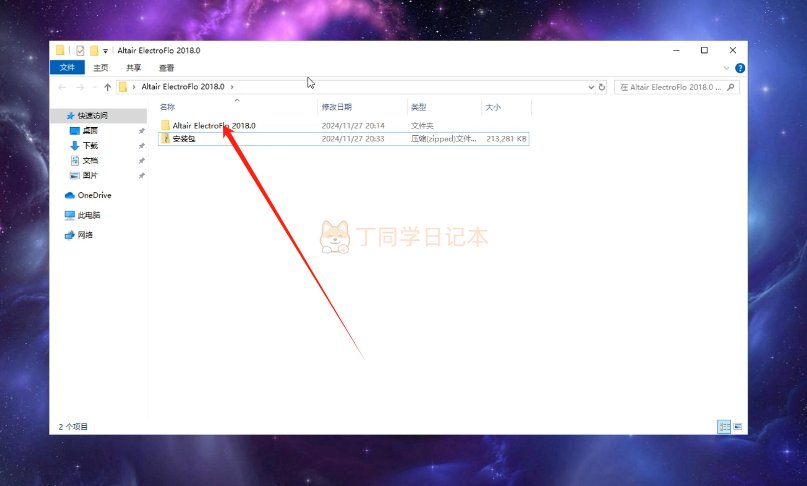Click the 2024/11/27 20:33 date cell

tap(353, 139)
